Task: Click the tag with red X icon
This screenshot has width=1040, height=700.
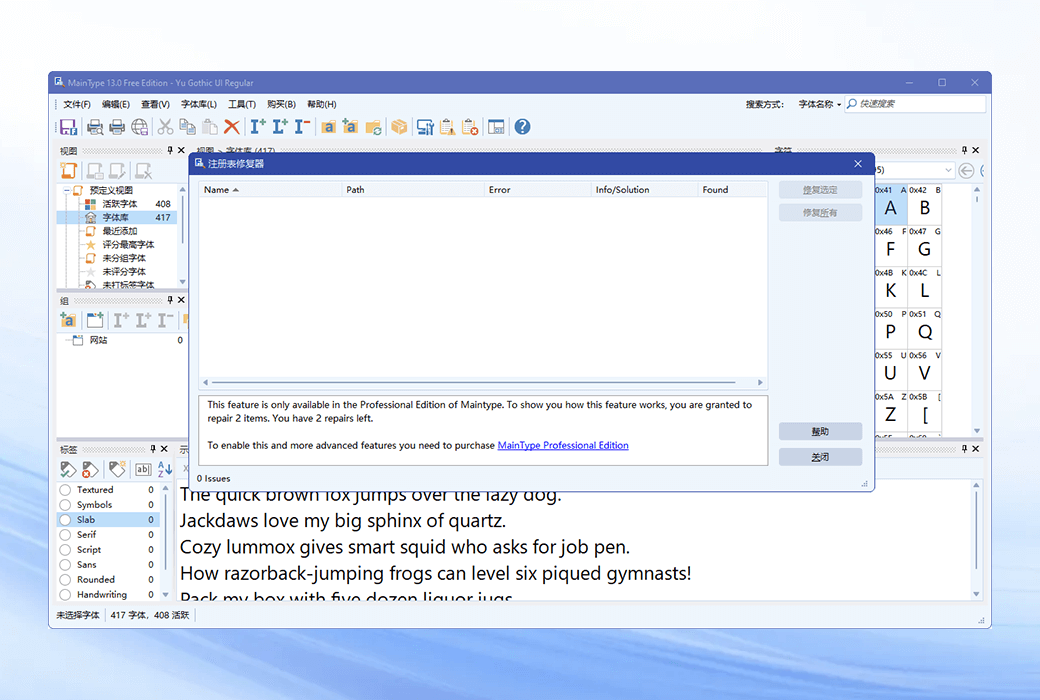Action: coord(90,469)
